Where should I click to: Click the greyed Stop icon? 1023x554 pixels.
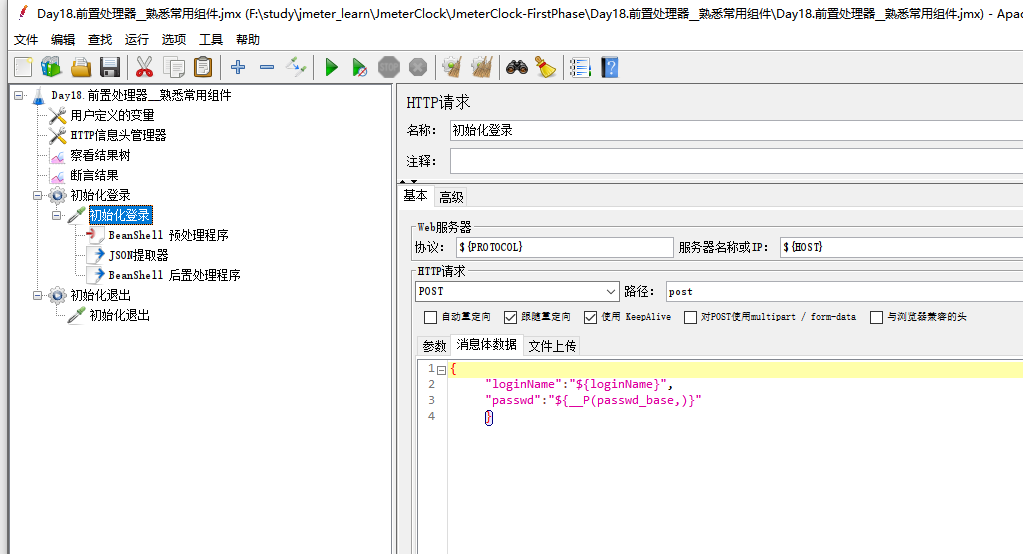tap(389, 67)
